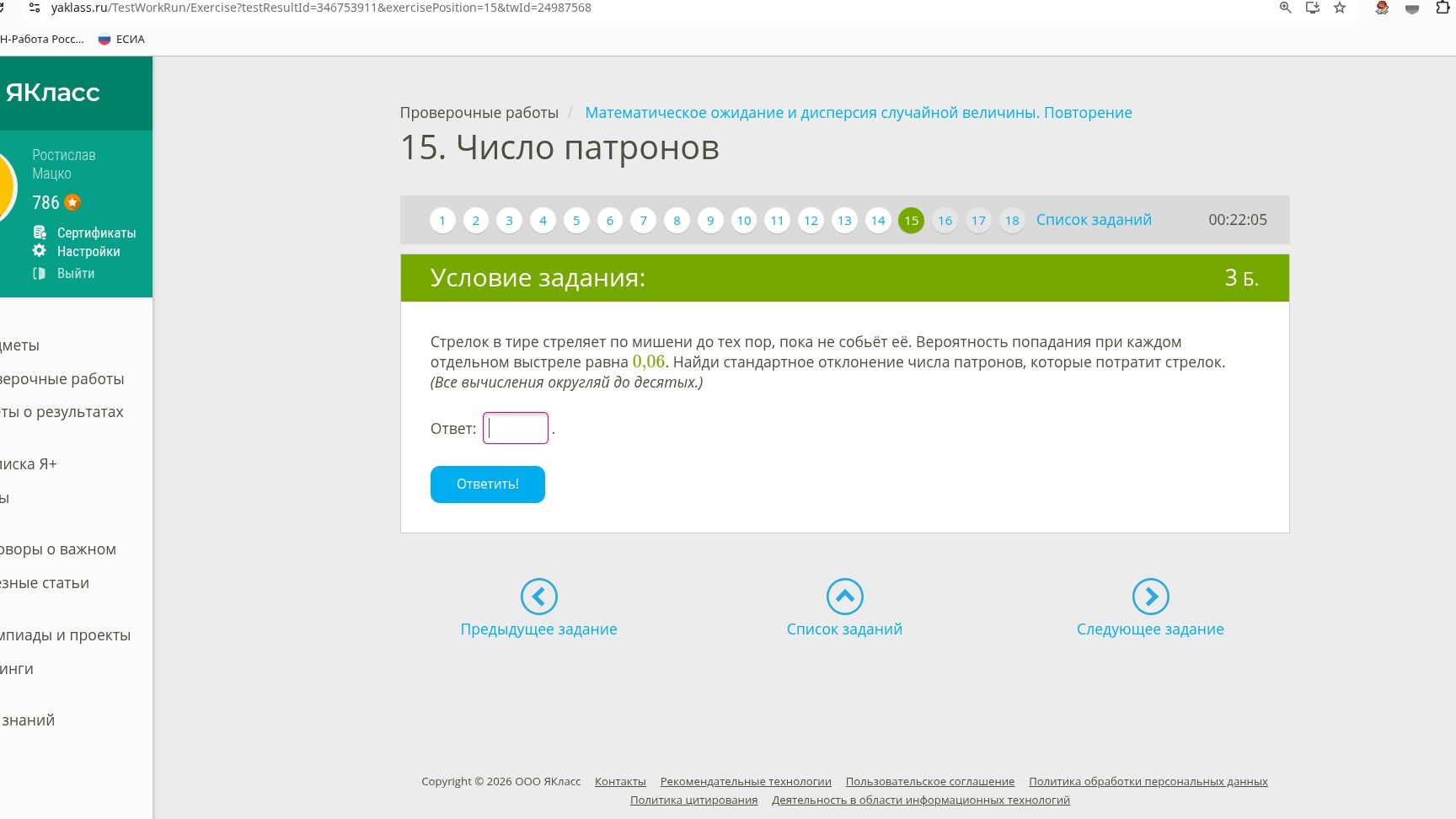Click the Сертификаты icon in sidebar
The image size is (1456, 819).
tap(40, 233)
